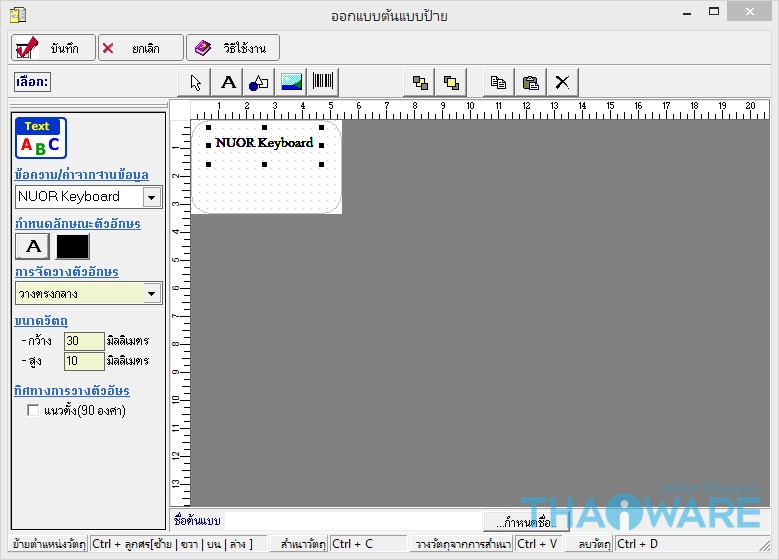Click the application icon in title bar
This screenshot has height=560, width=779.
pos(18,15)
